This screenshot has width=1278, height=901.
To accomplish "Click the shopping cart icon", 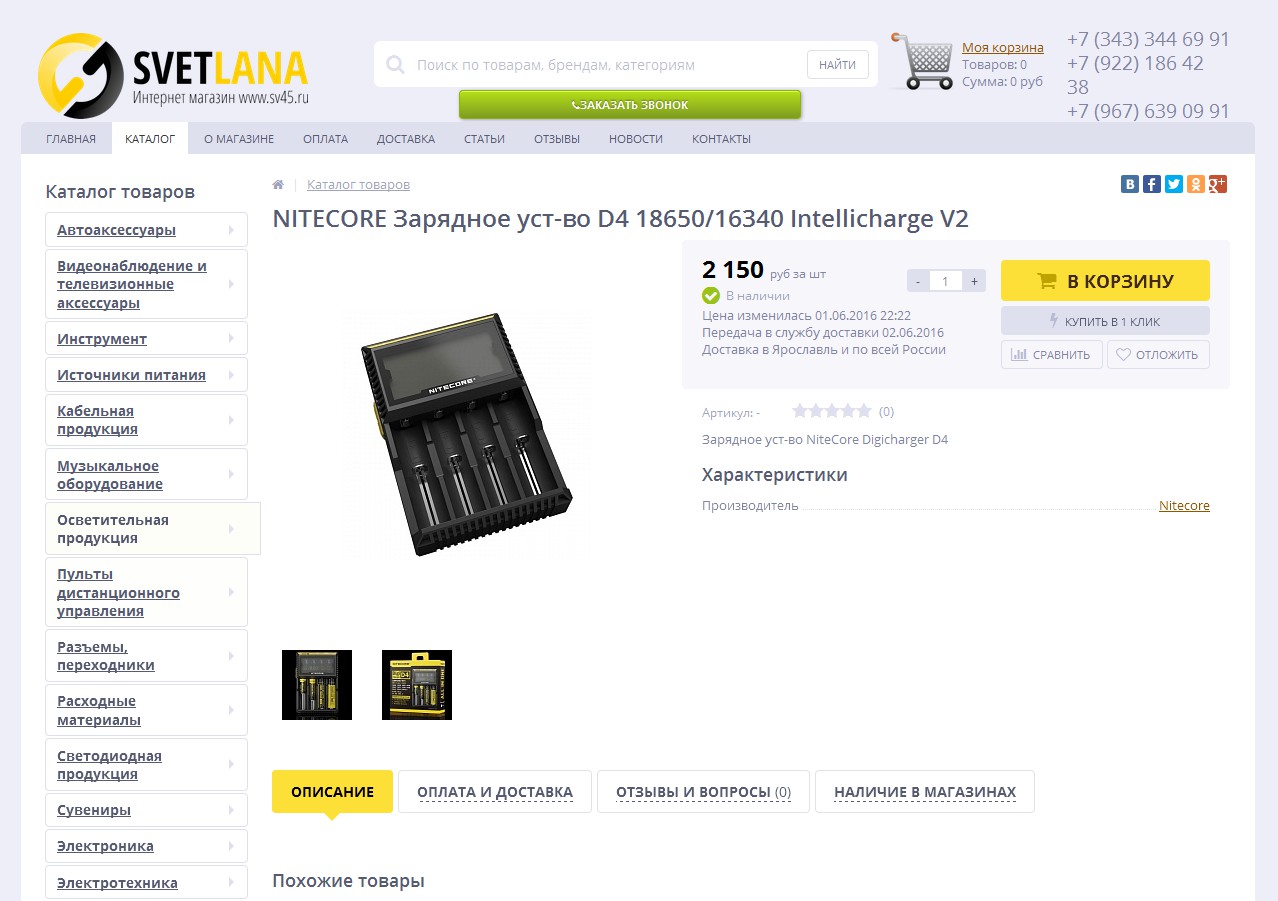I will [x=922, y=62].
